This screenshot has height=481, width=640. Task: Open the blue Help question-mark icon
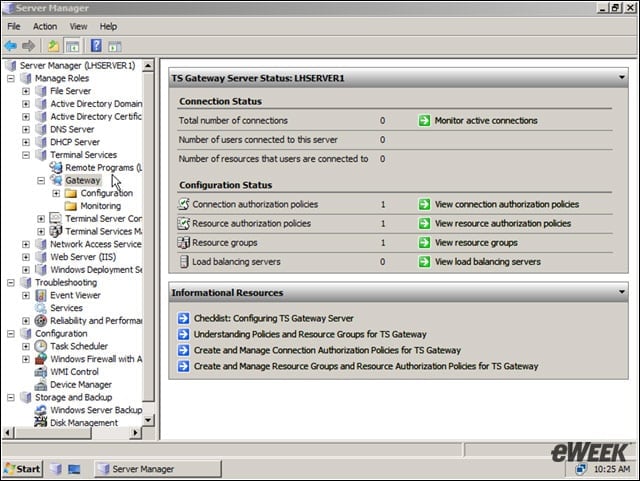[96, 45]
